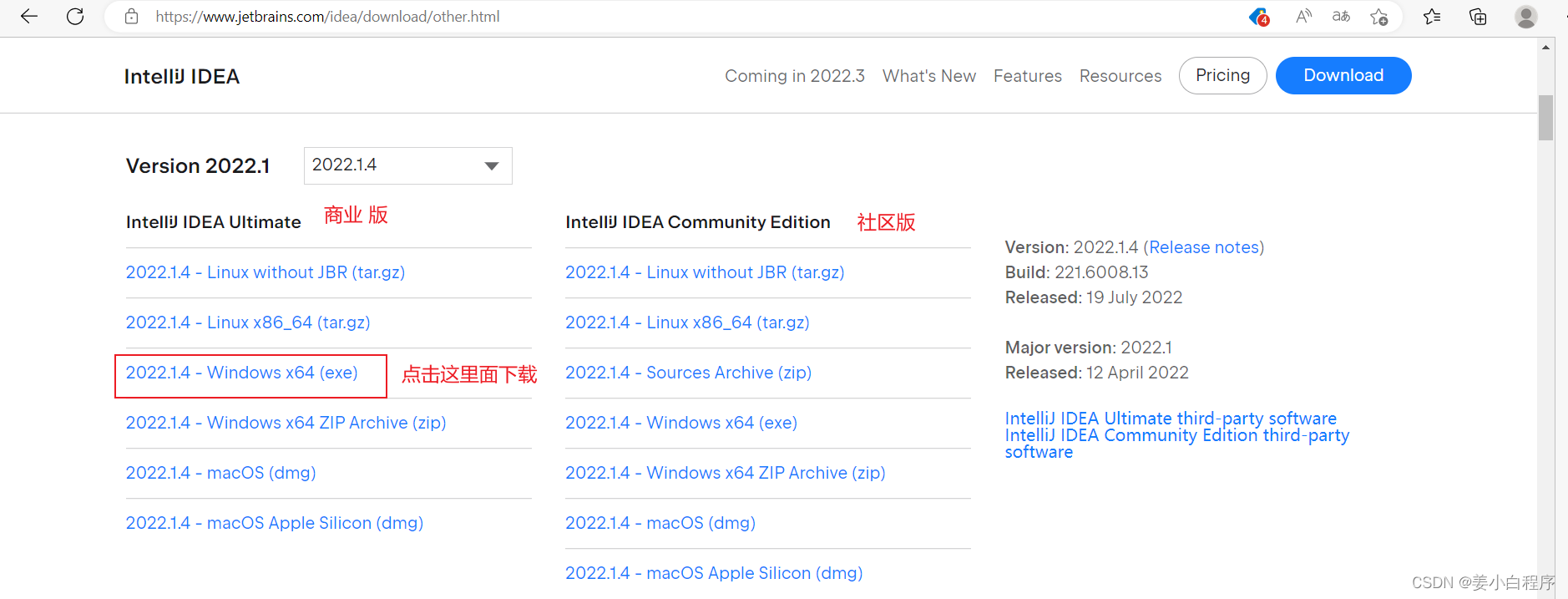Click the vertical scrollbar thumb
Image resolution: width=1568 pixels, height=599 pixels.
pos(1546,118)
